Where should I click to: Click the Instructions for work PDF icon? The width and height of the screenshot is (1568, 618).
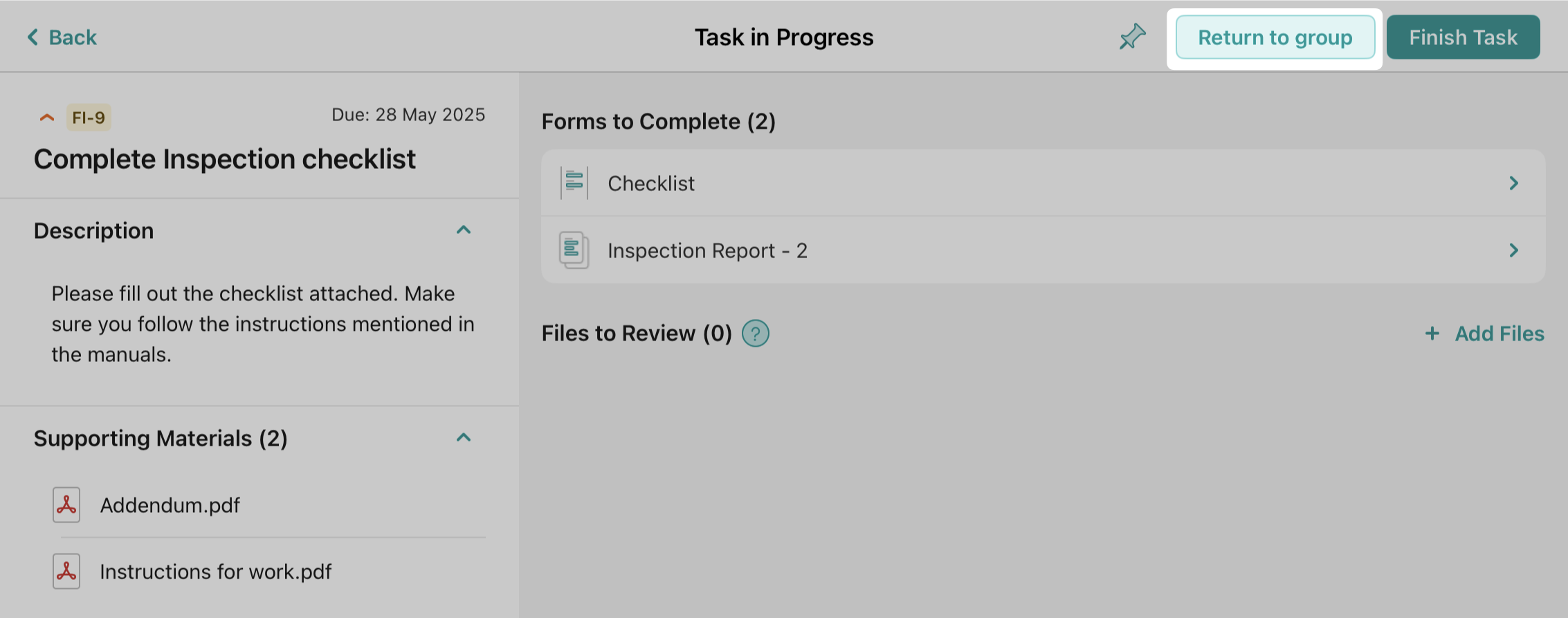pyautogui.click(x=66, y=571)
